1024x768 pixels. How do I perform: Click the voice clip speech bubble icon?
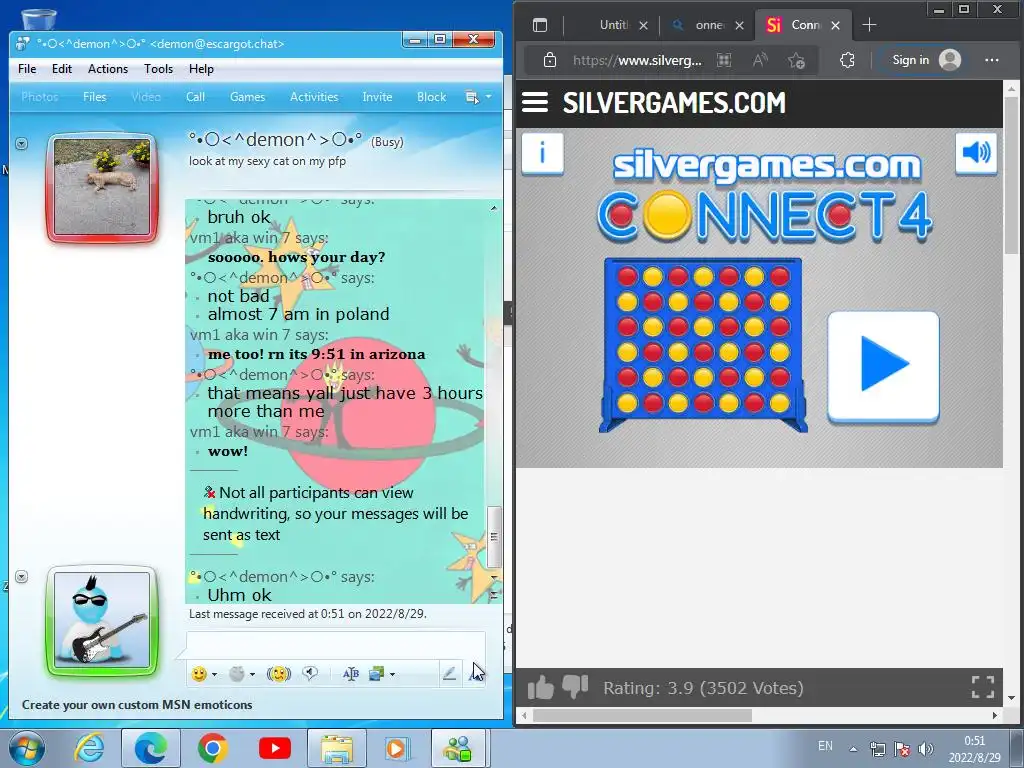pyautogui.click(x=310, y=673)
